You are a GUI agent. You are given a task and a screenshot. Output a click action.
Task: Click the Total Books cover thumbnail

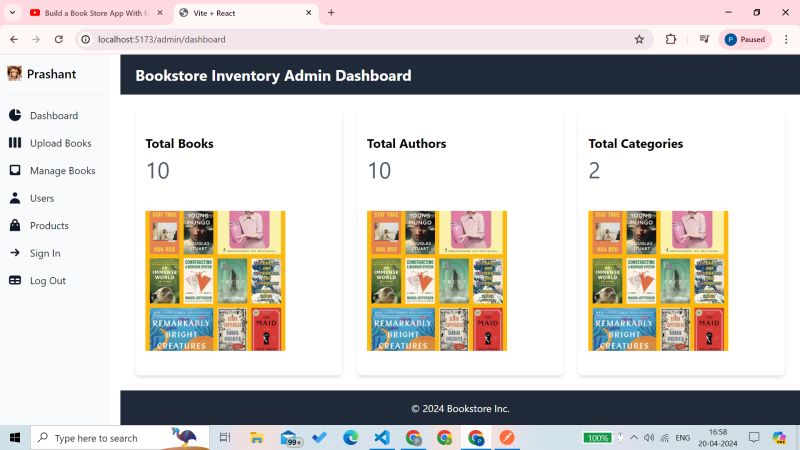coord(215,281)
